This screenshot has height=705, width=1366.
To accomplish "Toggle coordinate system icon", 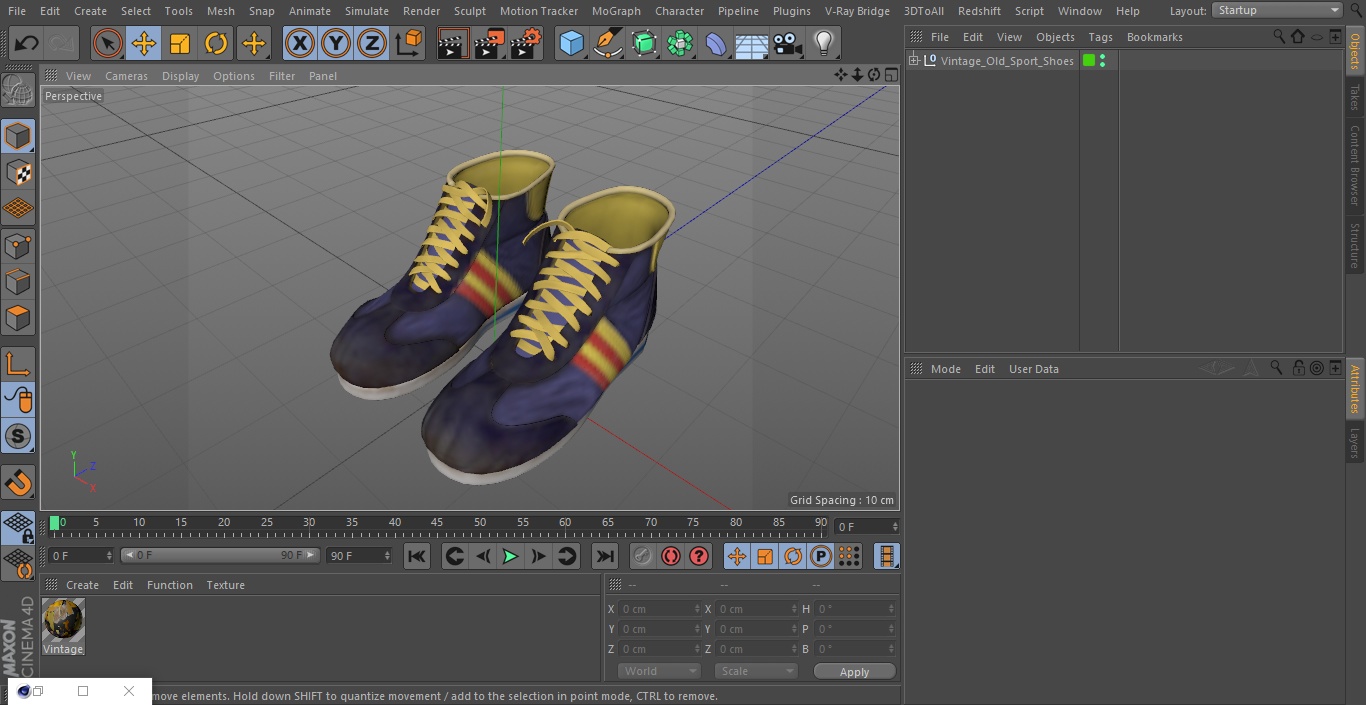I will 409,43.
